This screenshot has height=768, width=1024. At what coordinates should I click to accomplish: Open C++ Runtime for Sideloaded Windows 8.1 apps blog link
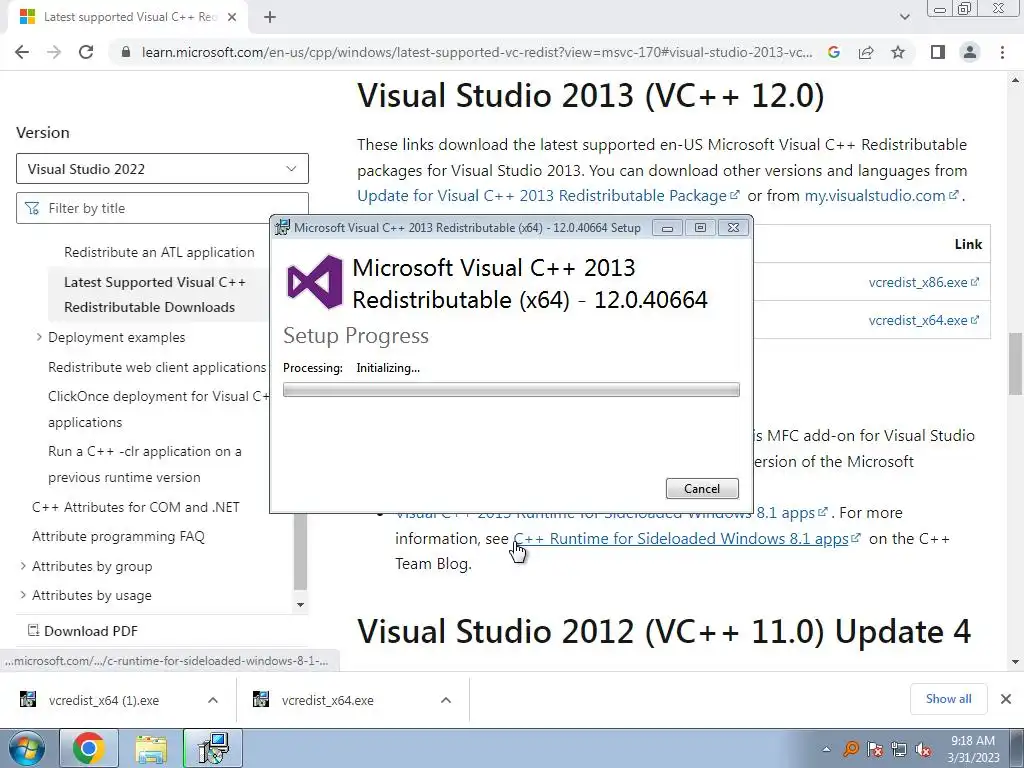coord(686,538)
